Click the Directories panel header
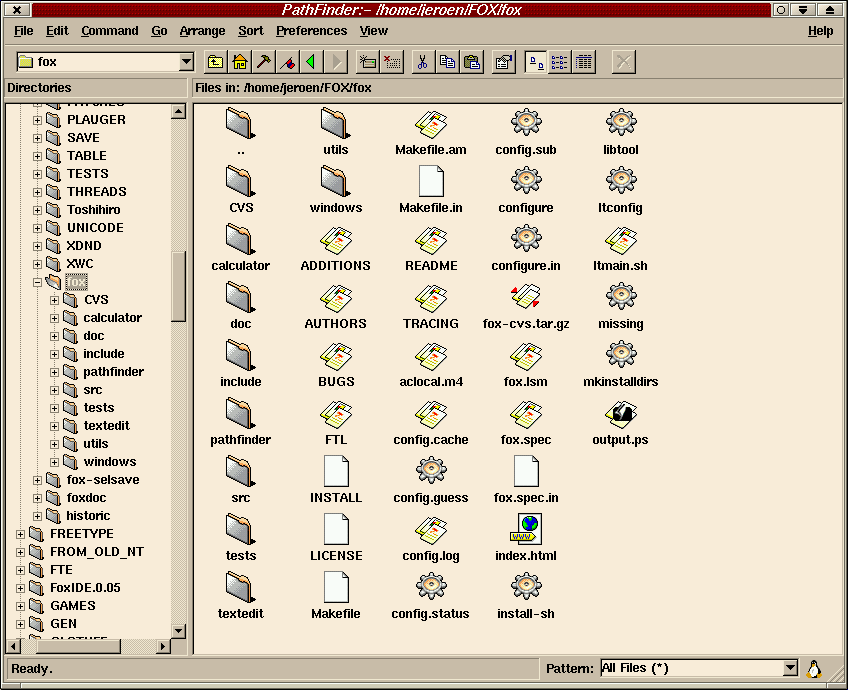This screenshot has width=848, height=690. [96, 88]
